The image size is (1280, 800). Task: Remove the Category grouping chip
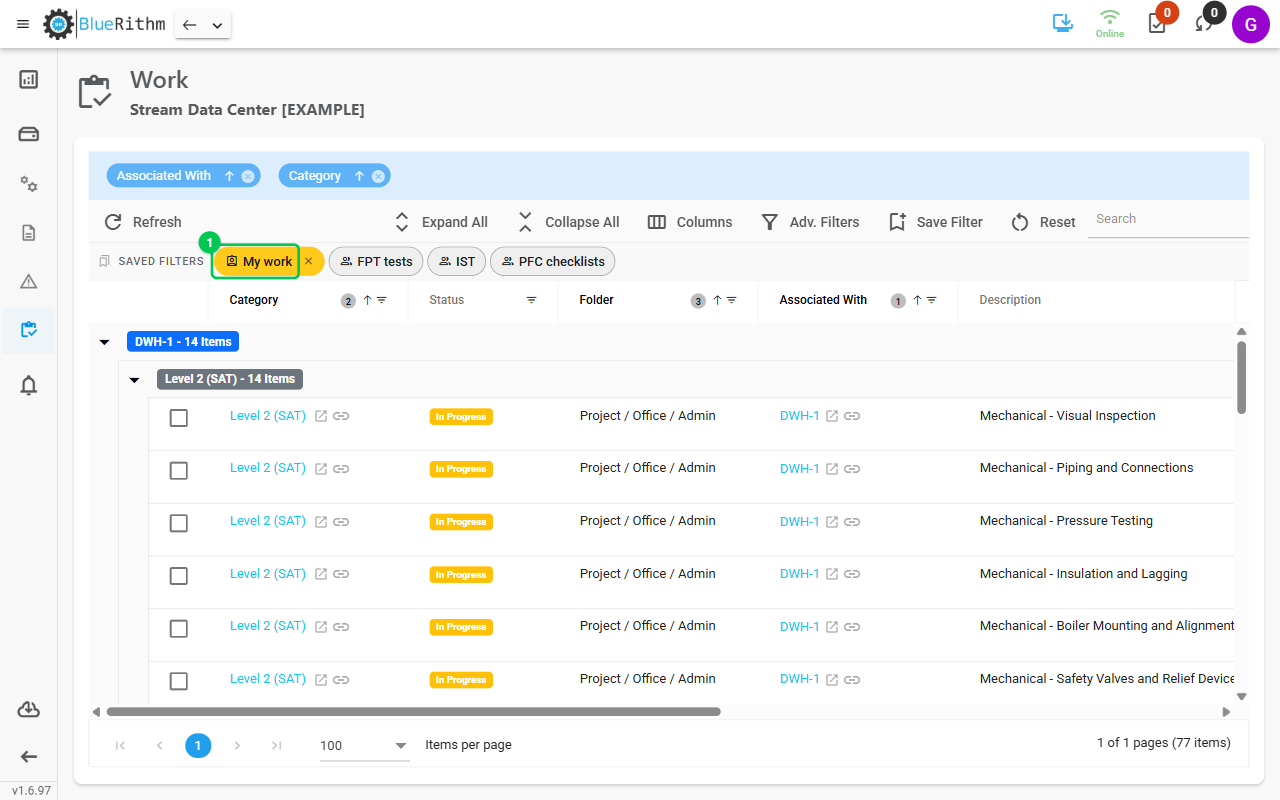tap(378, 176)
